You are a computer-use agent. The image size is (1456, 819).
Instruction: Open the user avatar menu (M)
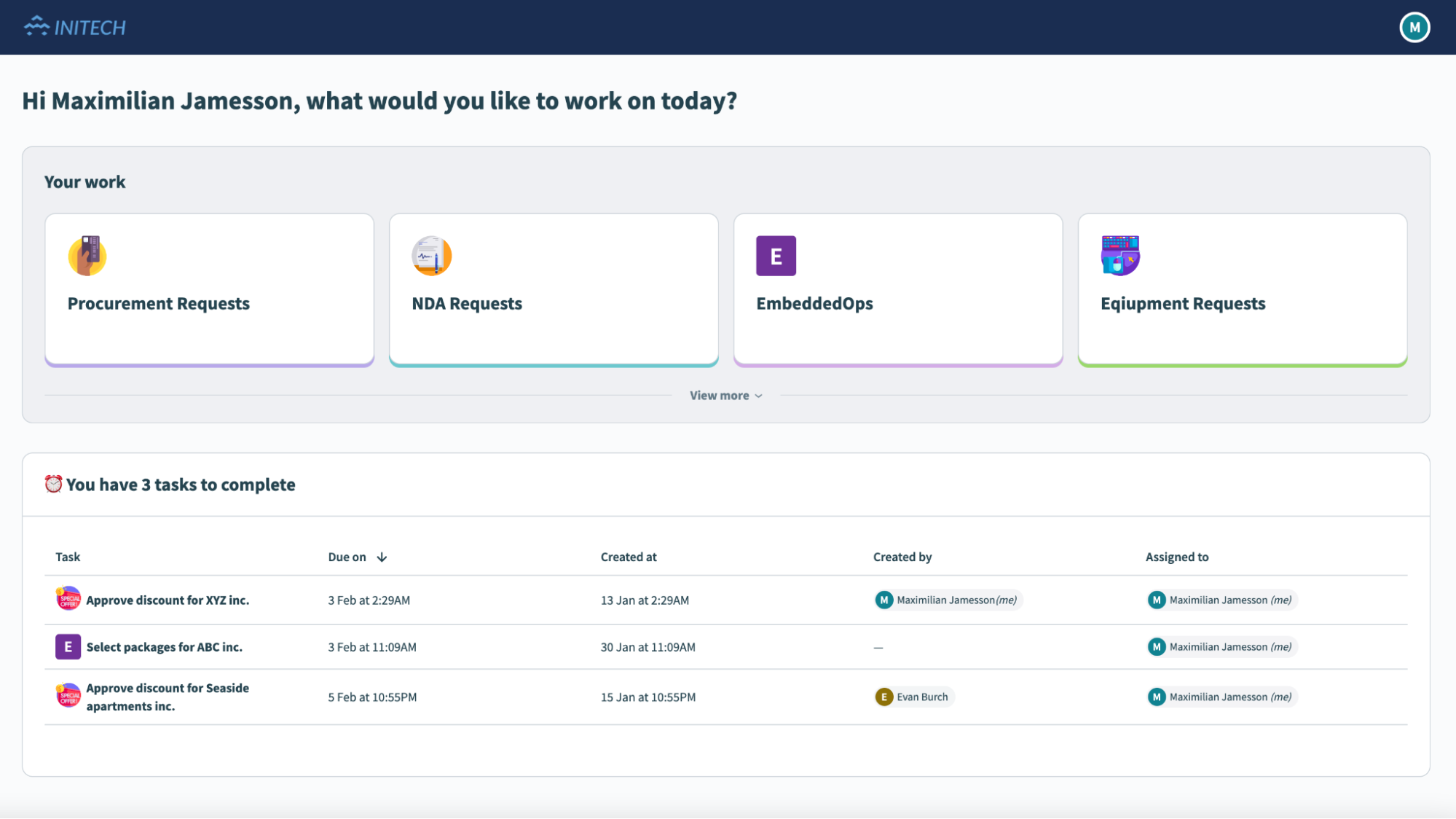point(1414,28)
